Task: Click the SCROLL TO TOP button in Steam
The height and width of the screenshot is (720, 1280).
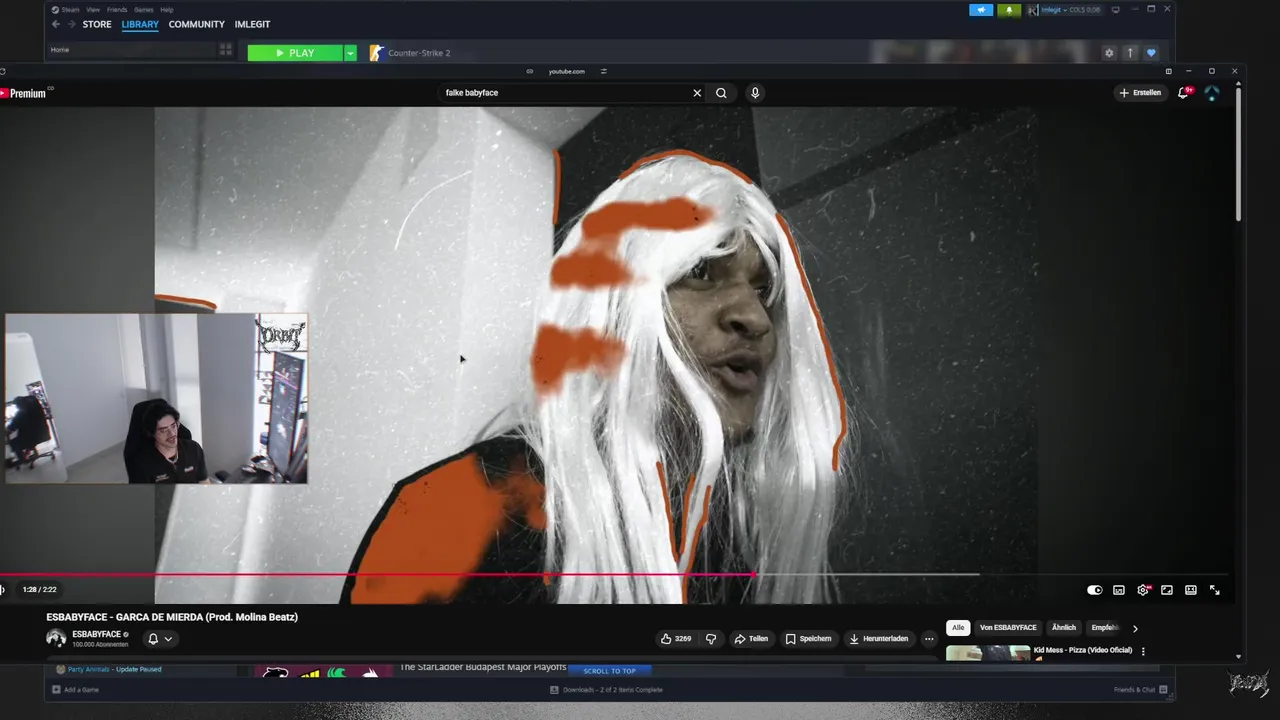Action: (x=610, y=670)
